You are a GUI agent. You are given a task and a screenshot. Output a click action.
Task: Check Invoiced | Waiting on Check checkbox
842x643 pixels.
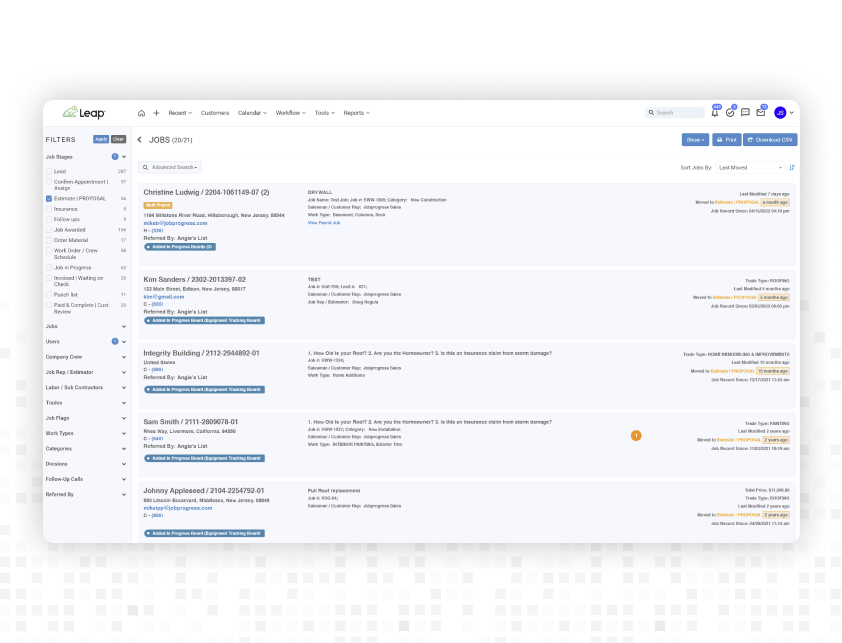[x=49, y=278]
